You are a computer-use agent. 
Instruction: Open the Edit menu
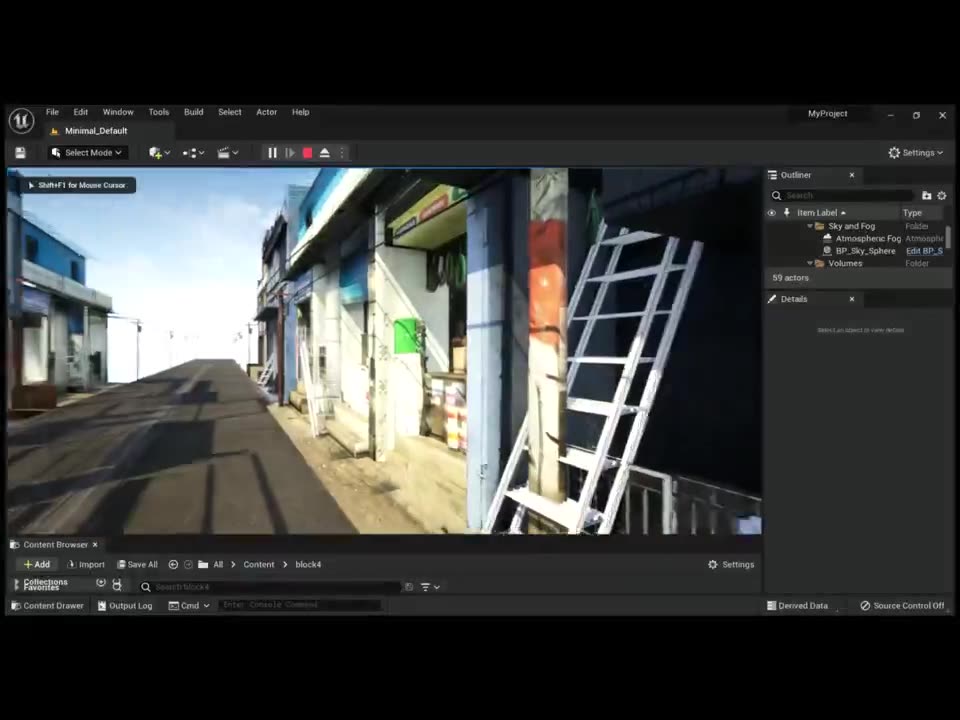point(81,112)
